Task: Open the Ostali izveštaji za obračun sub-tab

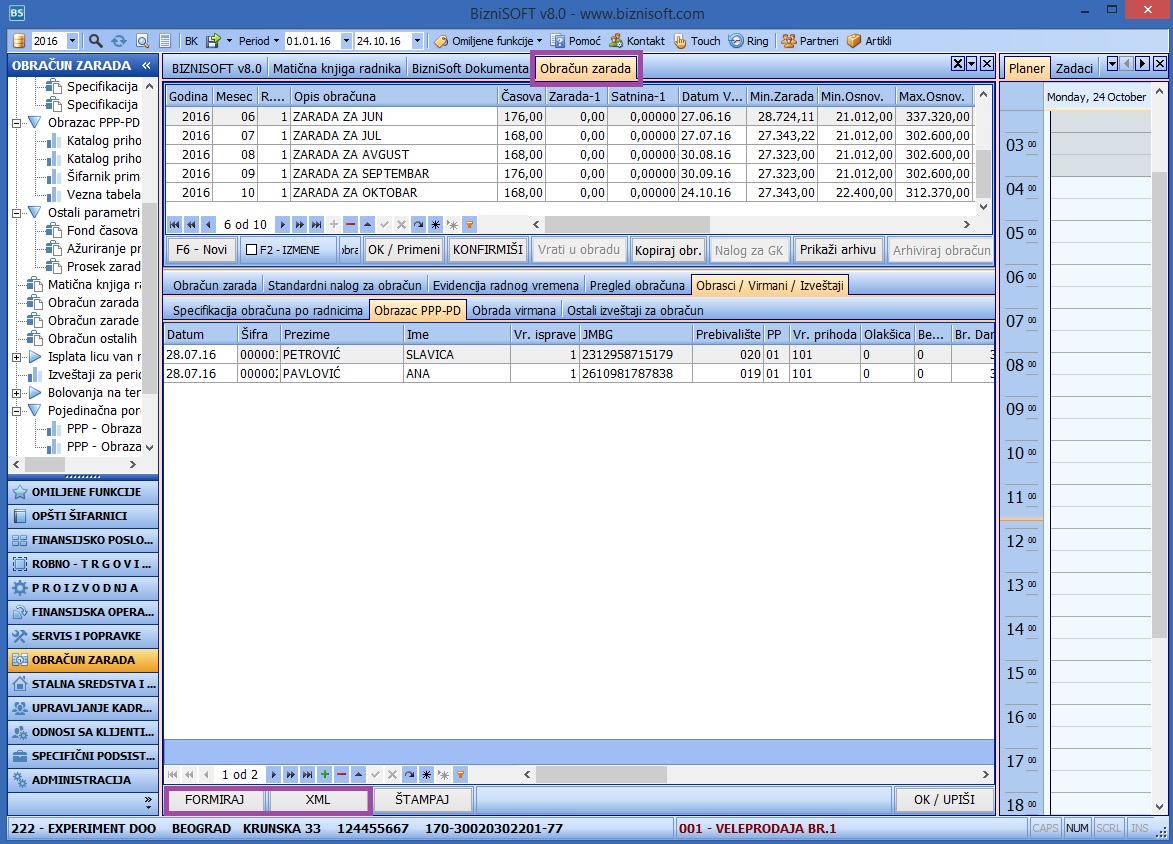Action: (635, 311)
